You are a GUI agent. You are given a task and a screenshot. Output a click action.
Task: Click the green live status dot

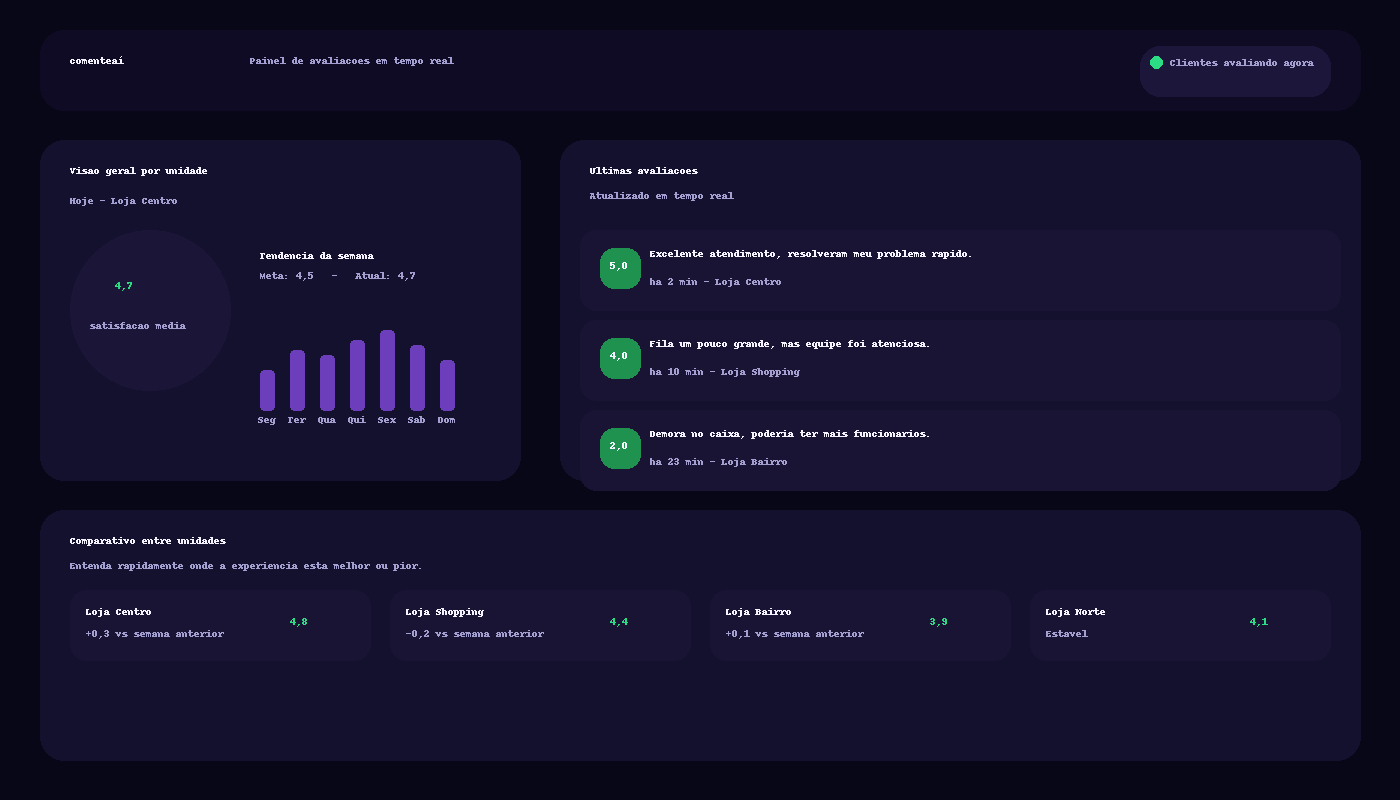(x=1156, y=62)
